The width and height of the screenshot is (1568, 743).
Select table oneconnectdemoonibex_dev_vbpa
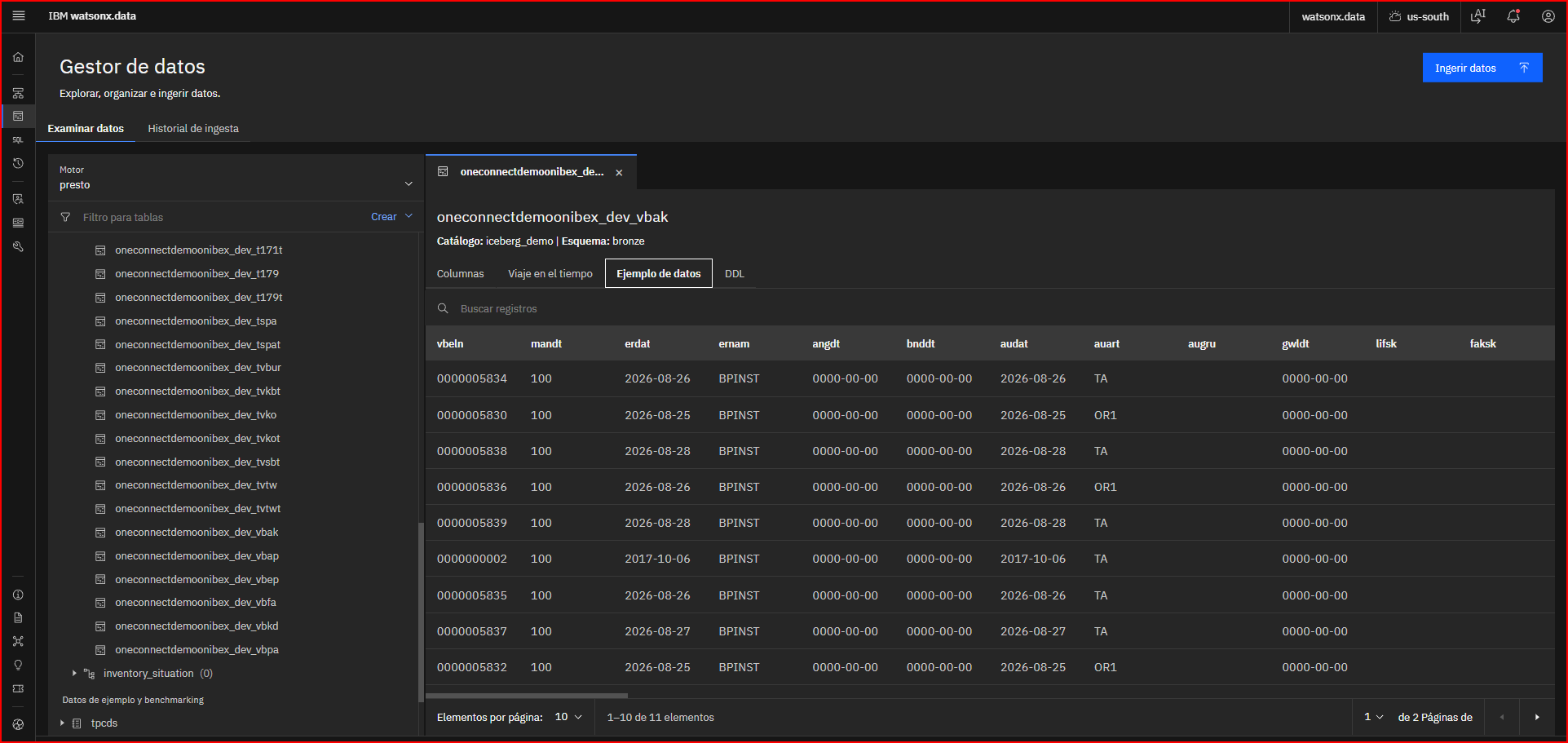tap(197, 650)
